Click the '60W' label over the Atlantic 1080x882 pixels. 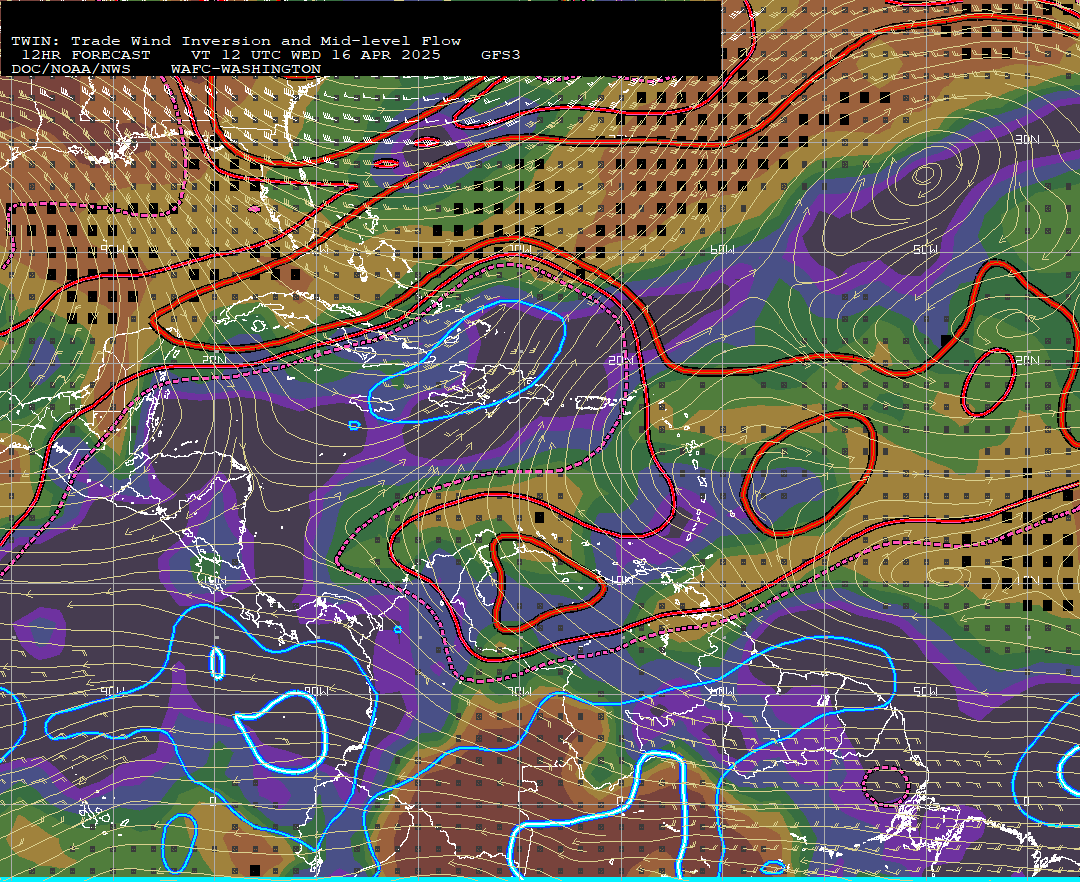click(723, 249)
